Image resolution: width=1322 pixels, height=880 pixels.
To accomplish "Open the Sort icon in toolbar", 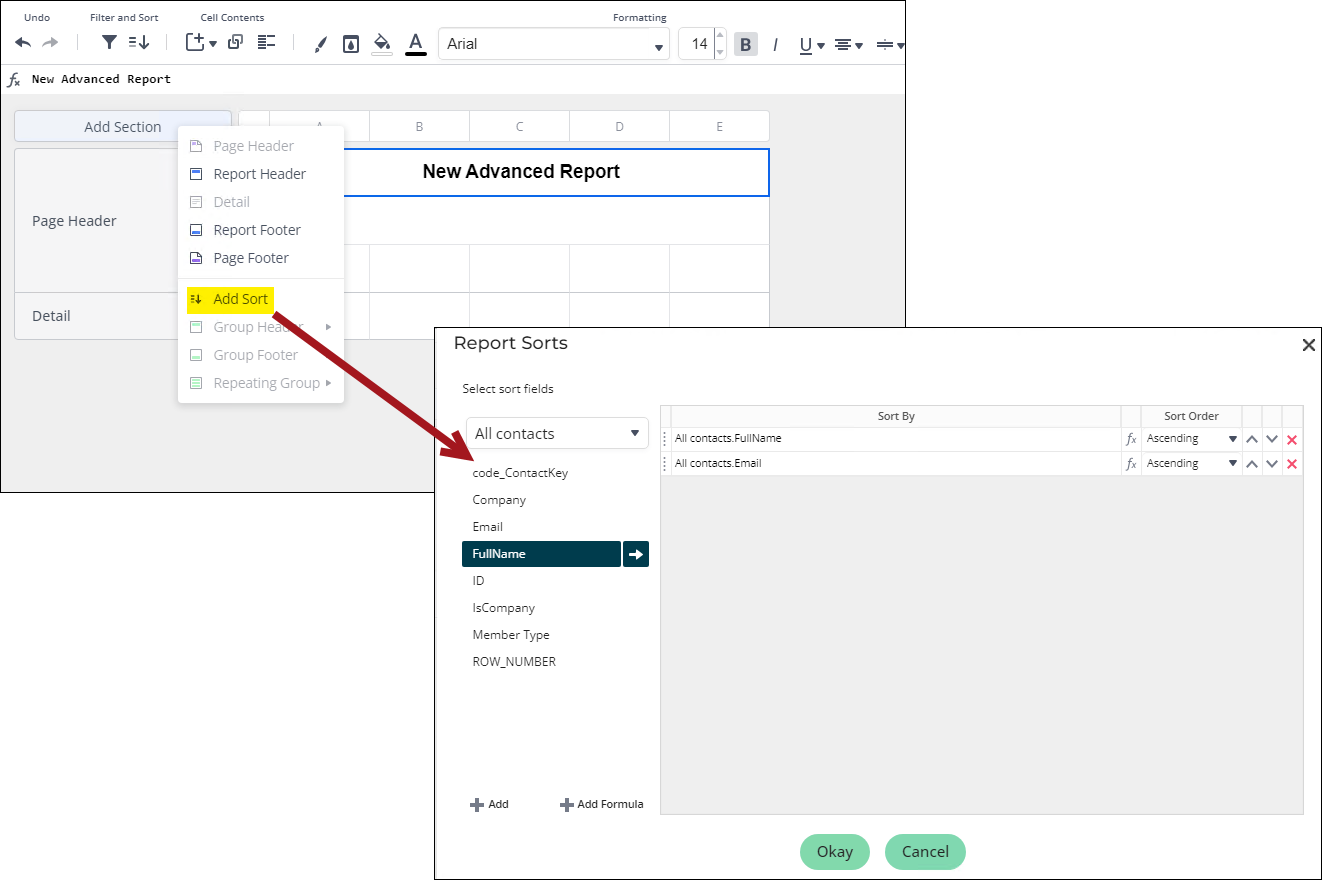I will (x=139, y=43).
